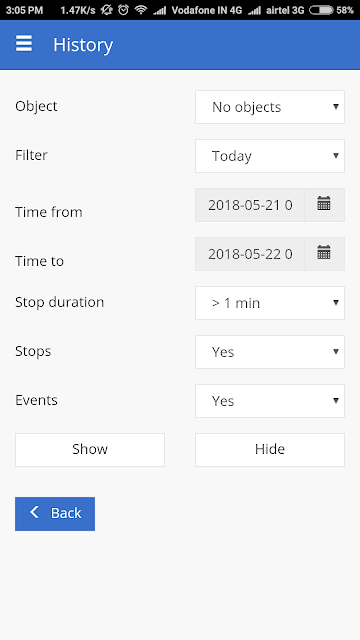Open calendar picker for Time to
360x640 pixels.
point(324,254)
